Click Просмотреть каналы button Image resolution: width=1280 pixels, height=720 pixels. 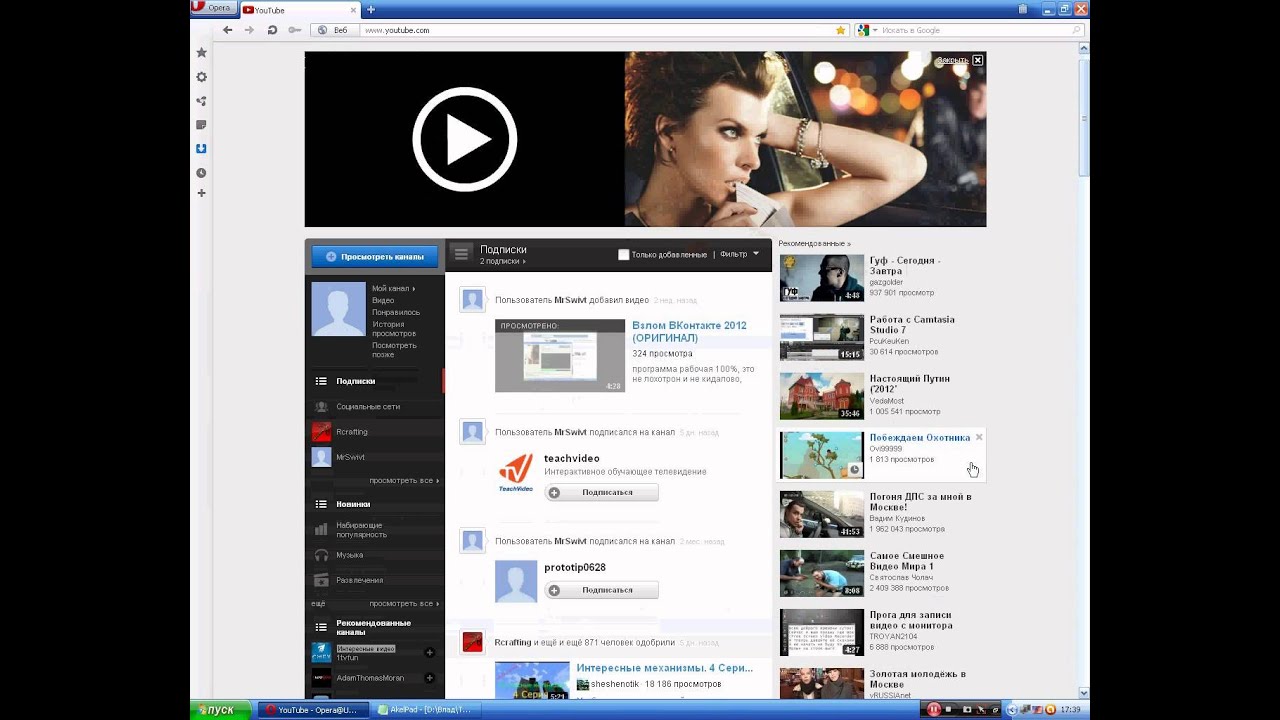374,257
